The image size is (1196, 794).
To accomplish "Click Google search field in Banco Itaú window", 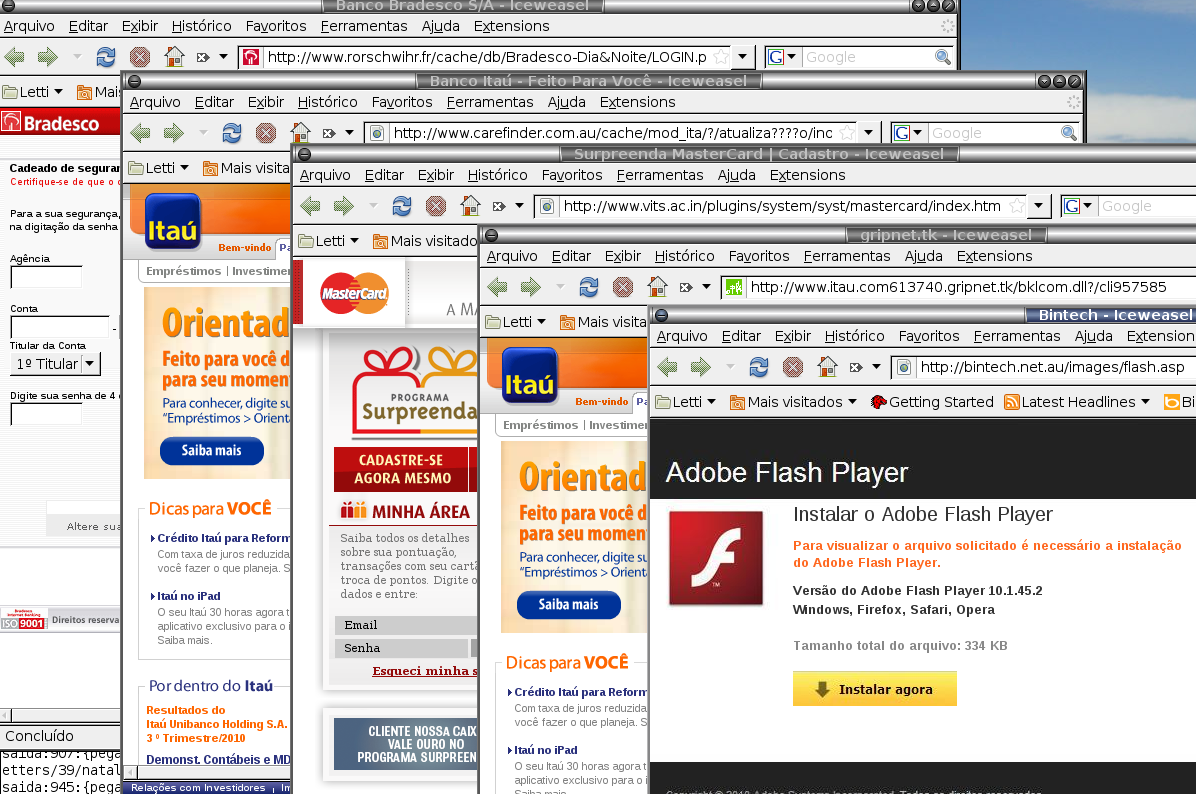I will pos(994,133).
